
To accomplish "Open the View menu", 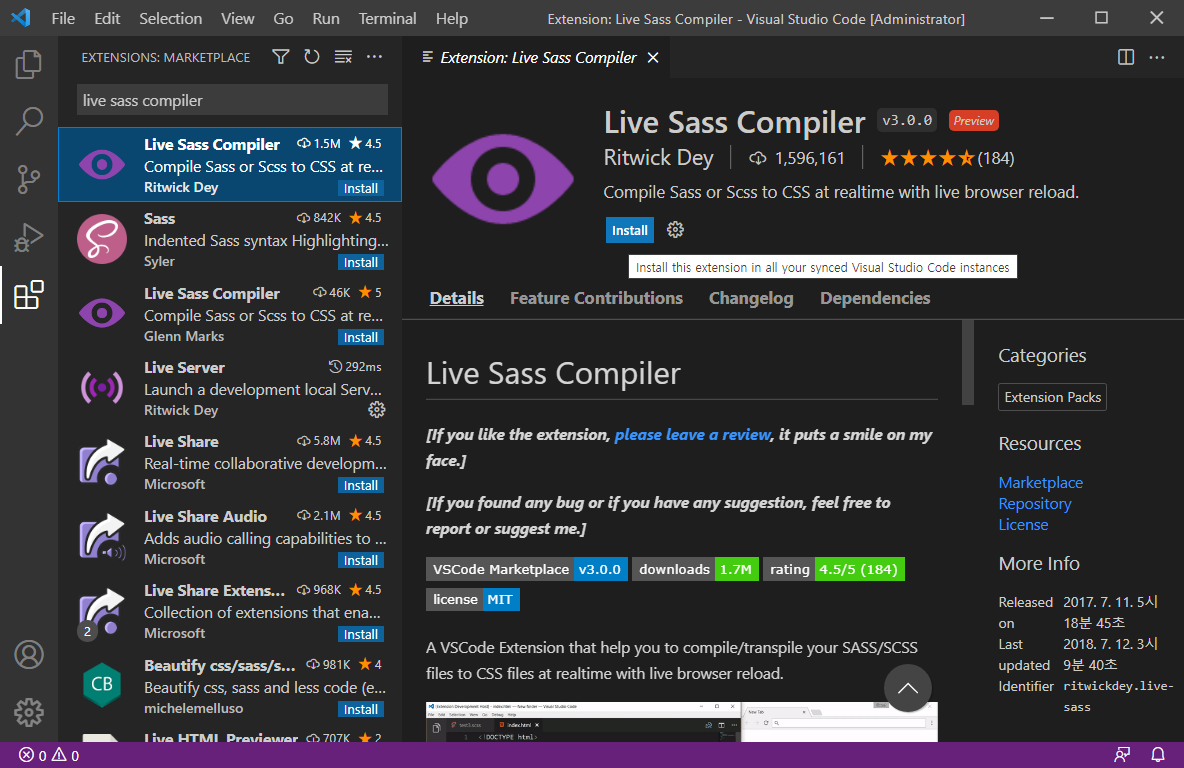I will click(237, 18).
